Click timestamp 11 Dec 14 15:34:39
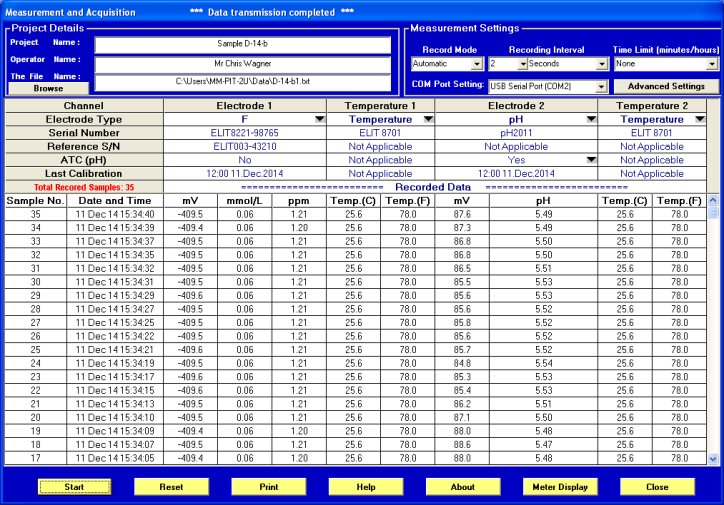 pos(115,228)
